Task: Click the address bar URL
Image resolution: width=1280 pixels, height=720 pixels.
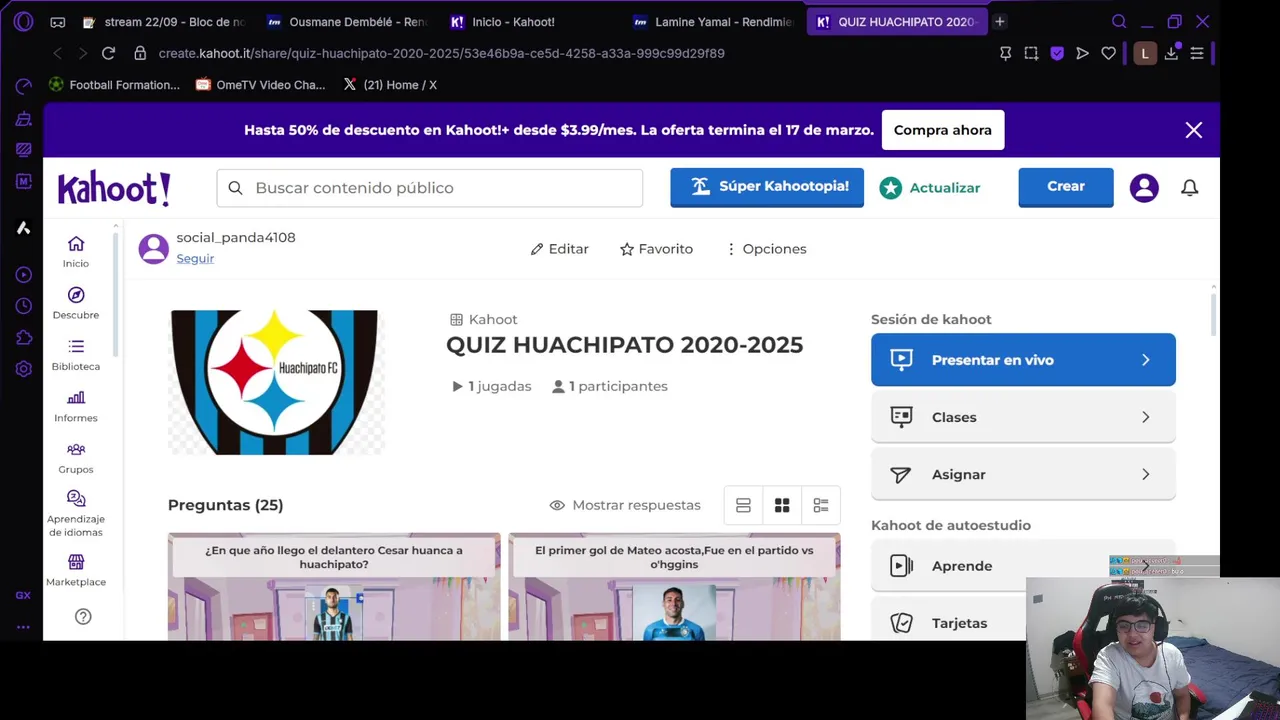Action: pos(441,53)
